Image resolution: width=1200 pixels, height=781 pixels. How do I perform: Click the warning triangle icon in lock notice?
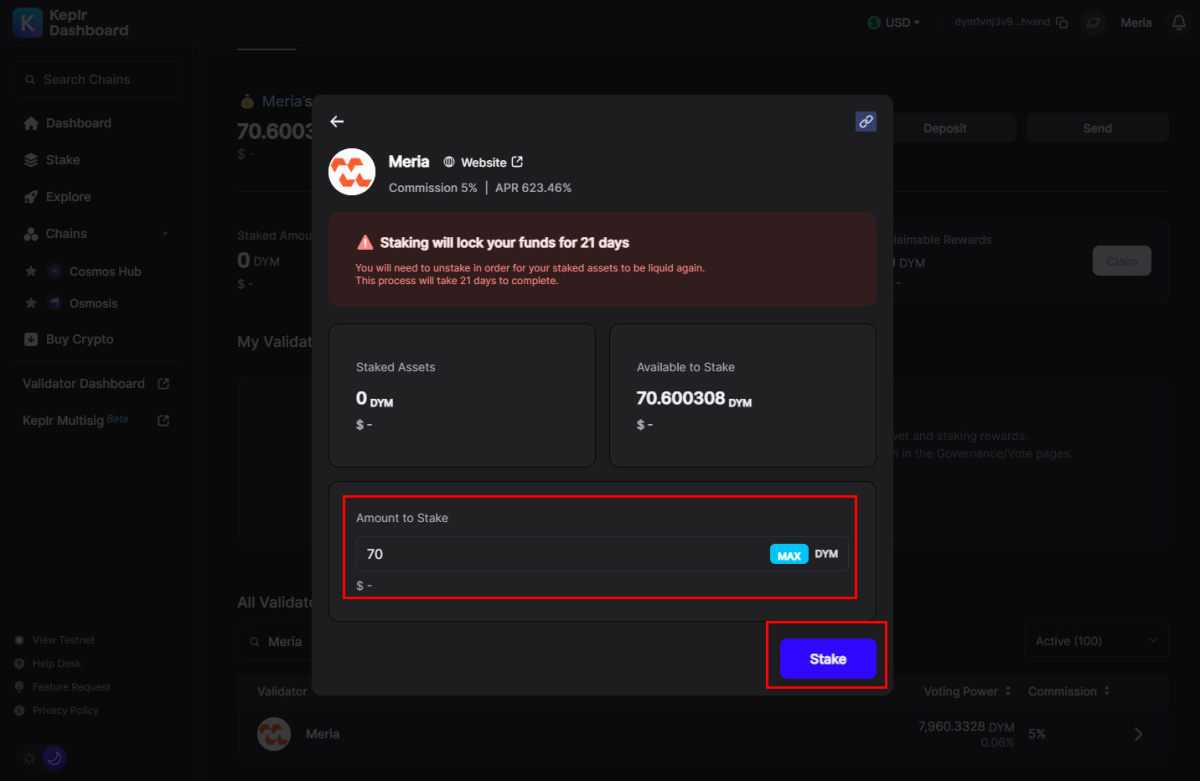(x=365, y=242)
